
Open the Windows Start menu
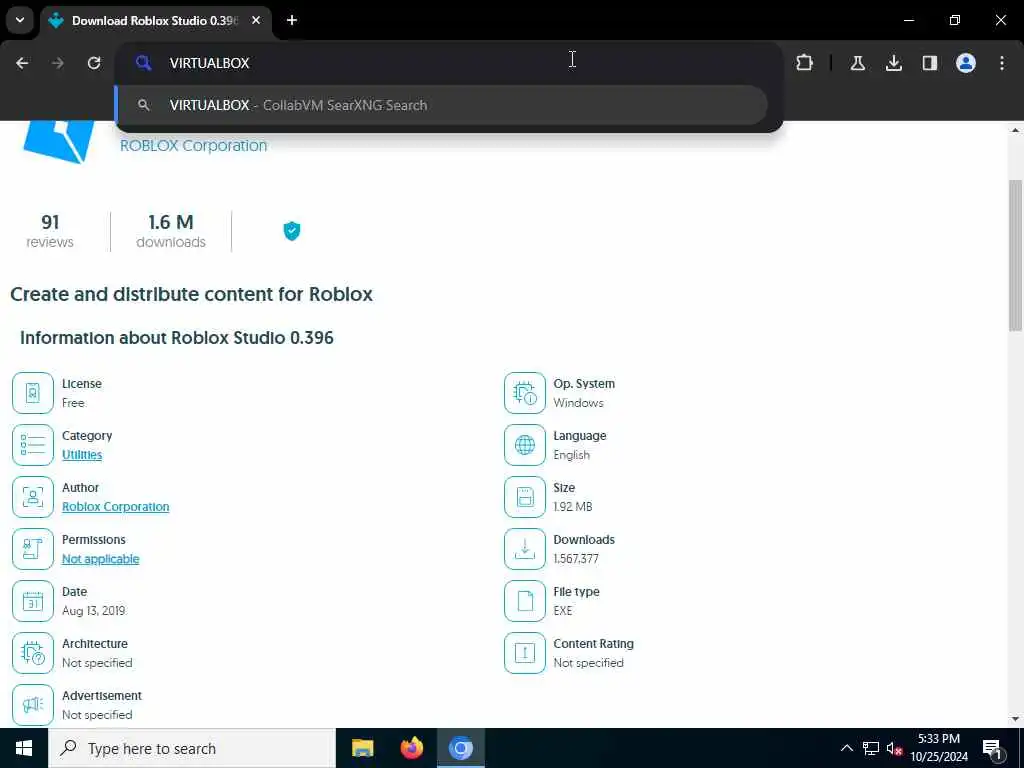click(x=24, y=748)
